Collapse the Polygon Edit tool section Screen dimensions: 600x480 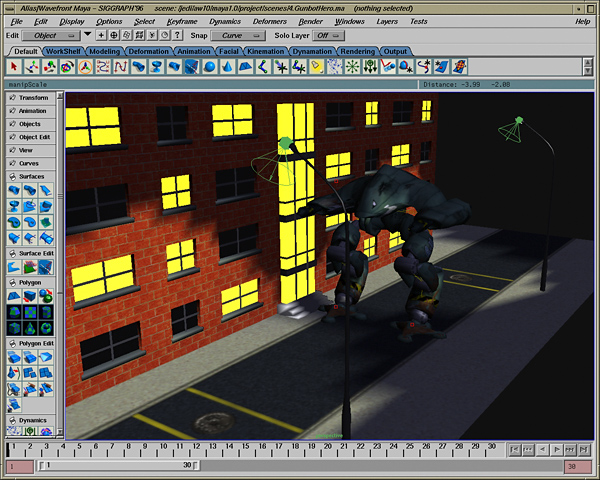pos(31,343)
